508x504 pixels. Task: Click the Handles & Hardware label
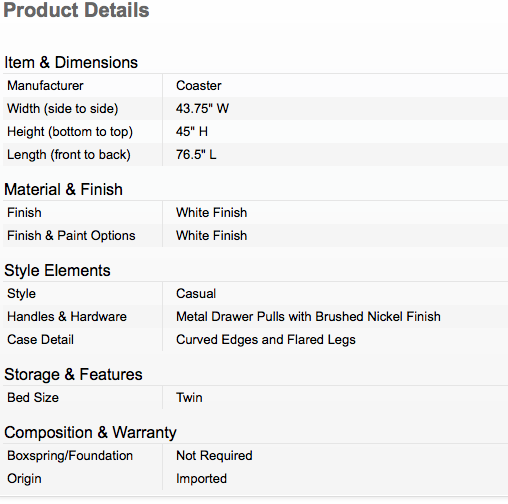(x=67, y=317)
